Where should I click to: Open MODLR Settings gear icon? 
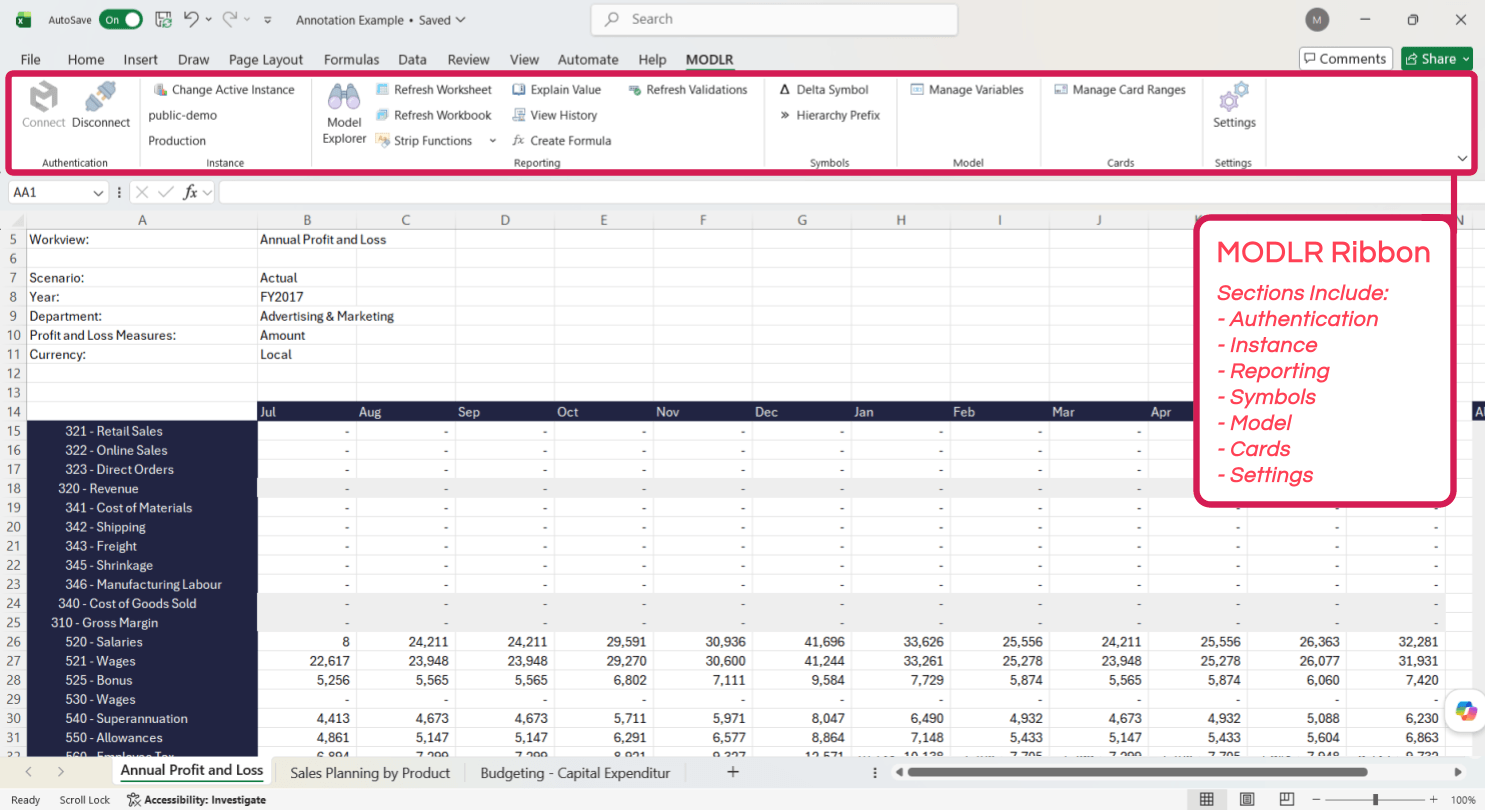(x=1234, y=97)
